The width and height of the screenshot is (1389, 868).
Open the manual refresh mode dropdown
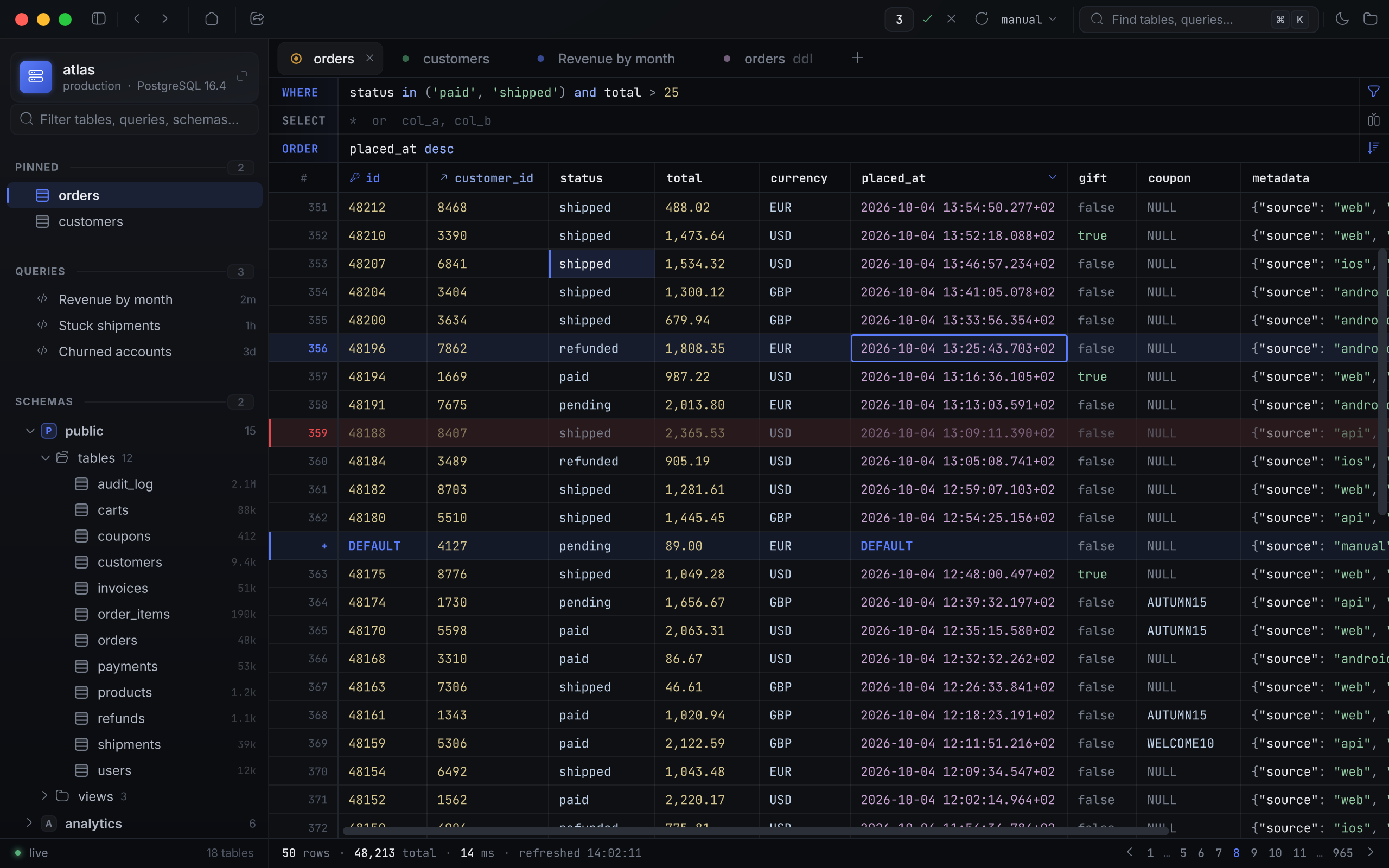coord(1029,20)
